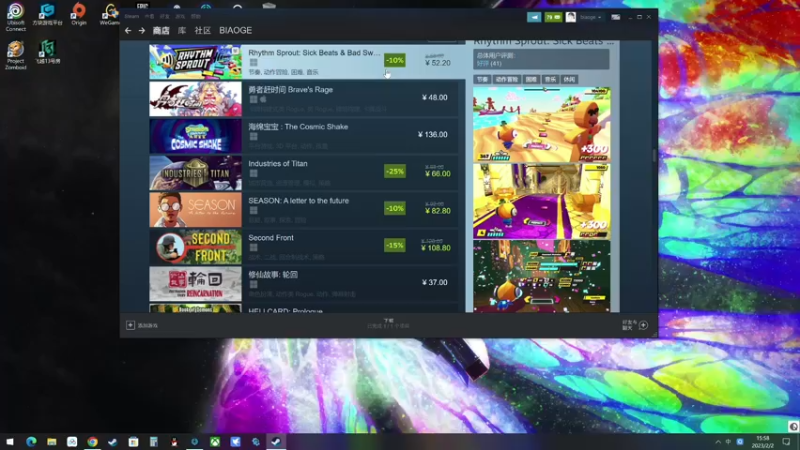Select 动作冒险 tag in preview panel
This screenshot has height=450, width=800.
(507, 80)
